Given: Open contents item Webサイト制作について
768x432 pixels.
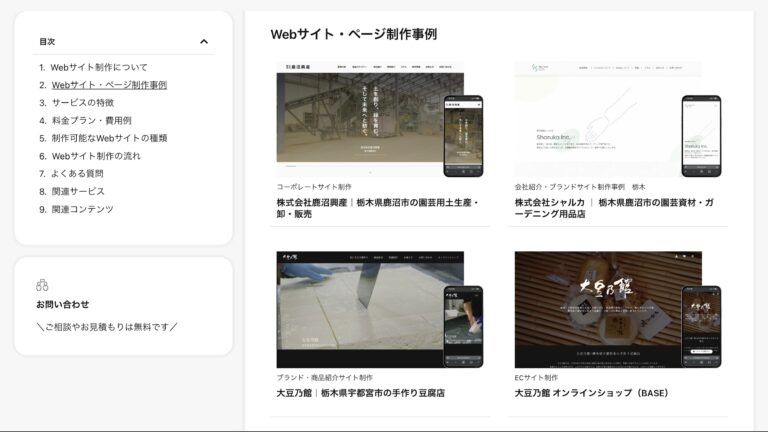Looking at the screenshot, I should (99, 67).
